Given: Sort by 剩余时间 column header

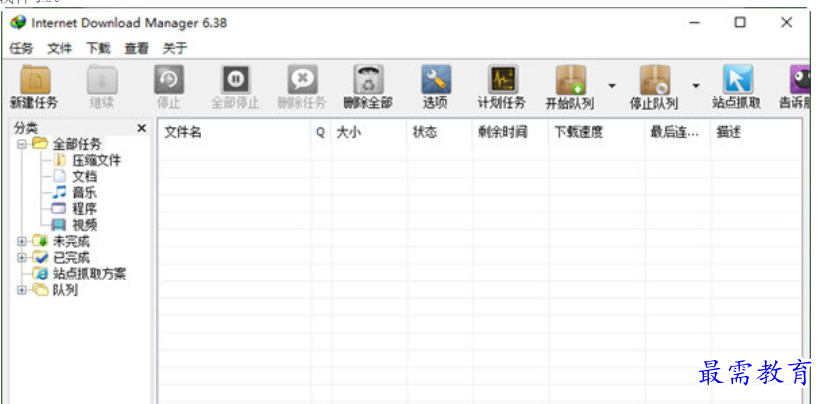Looking at the screenshot, I should click(511, 133).
